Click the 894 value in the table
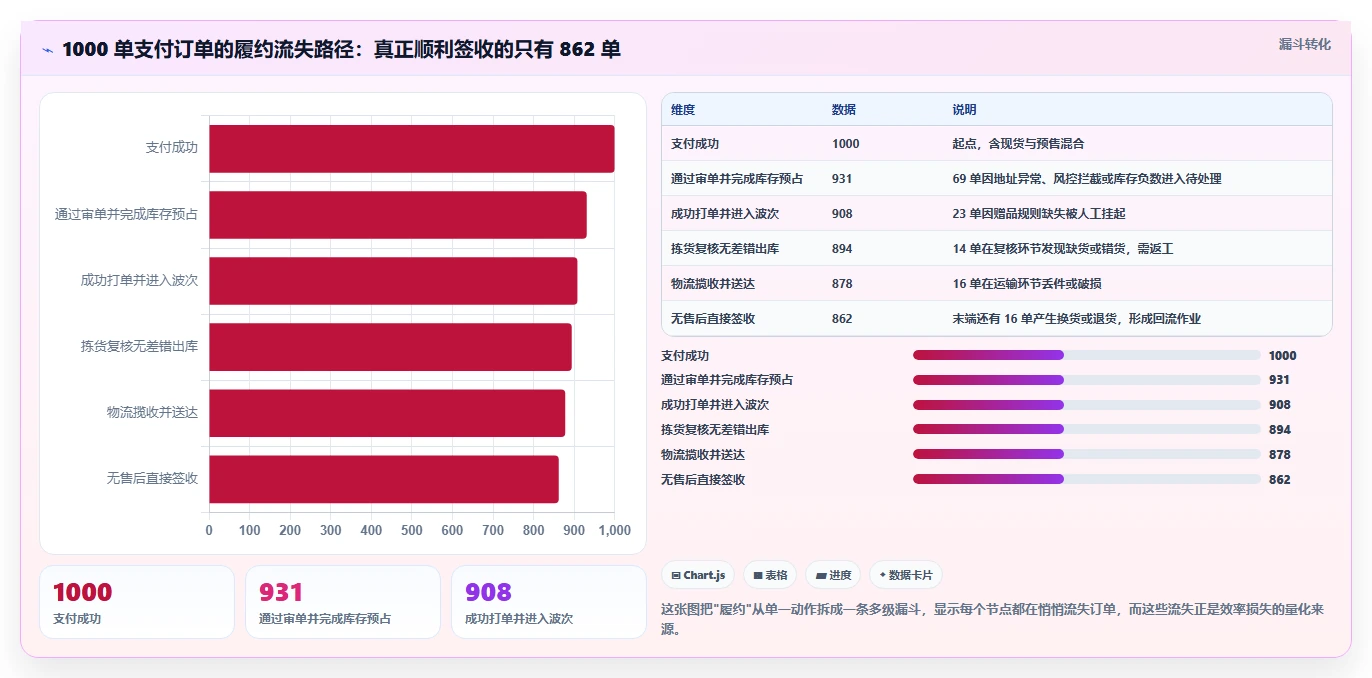This screenshot has height=678, width=1372. tap(842, 248)
